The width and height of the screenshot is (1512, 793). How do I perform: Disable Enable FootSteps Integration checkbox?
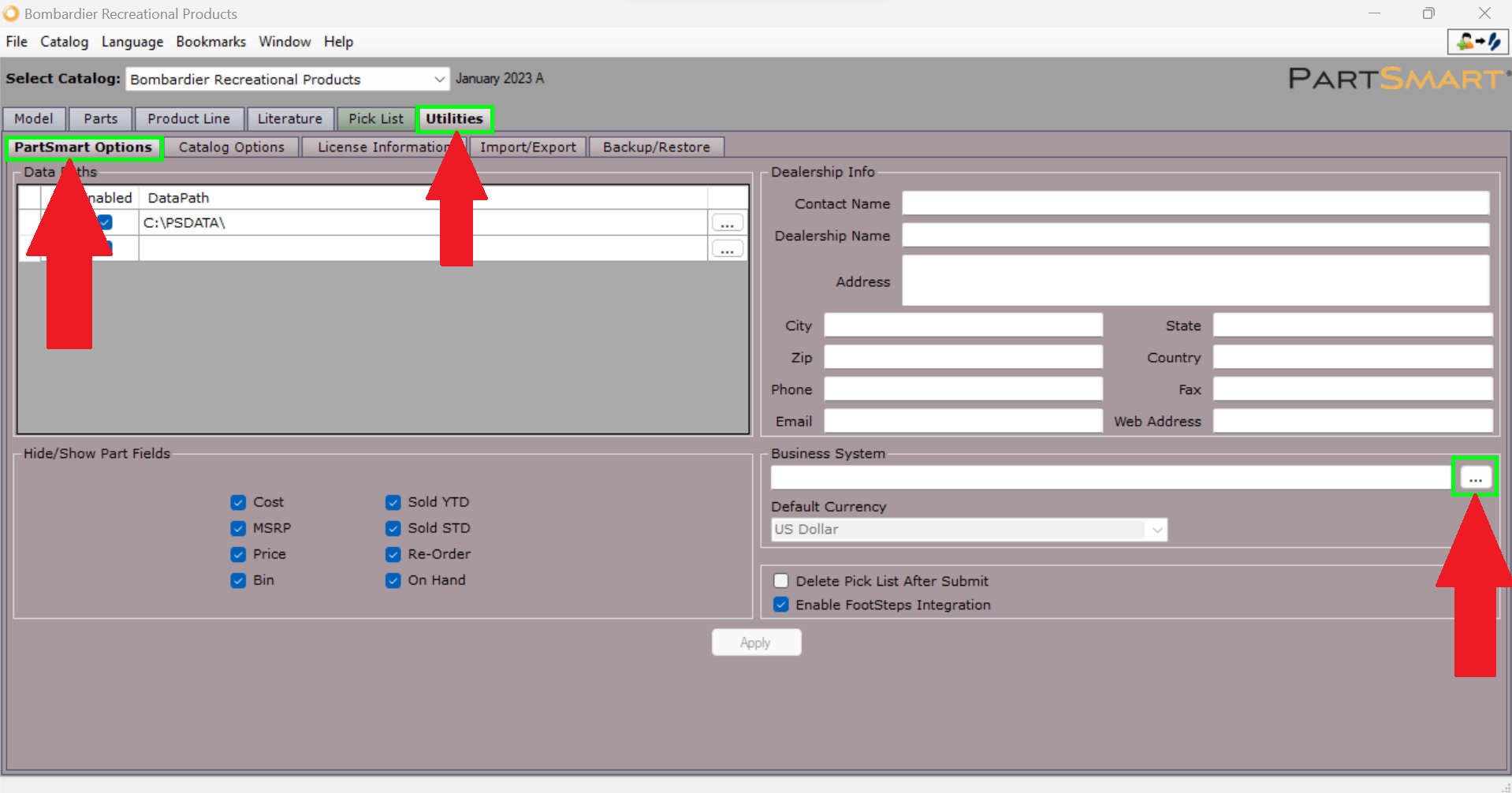click(x=780, y=605)
